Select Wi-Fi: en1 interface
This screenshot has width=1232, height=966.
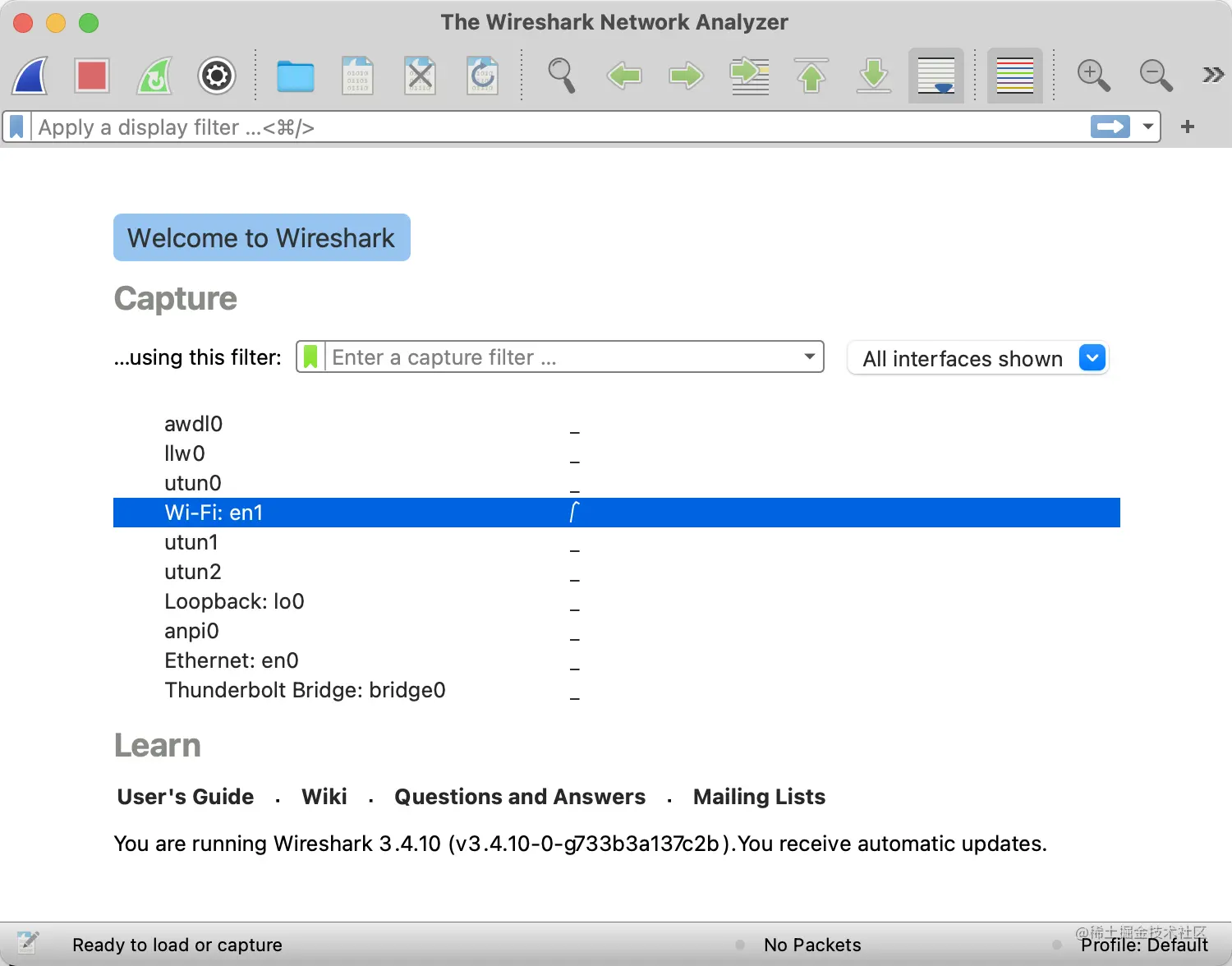[x=617, y=513]
